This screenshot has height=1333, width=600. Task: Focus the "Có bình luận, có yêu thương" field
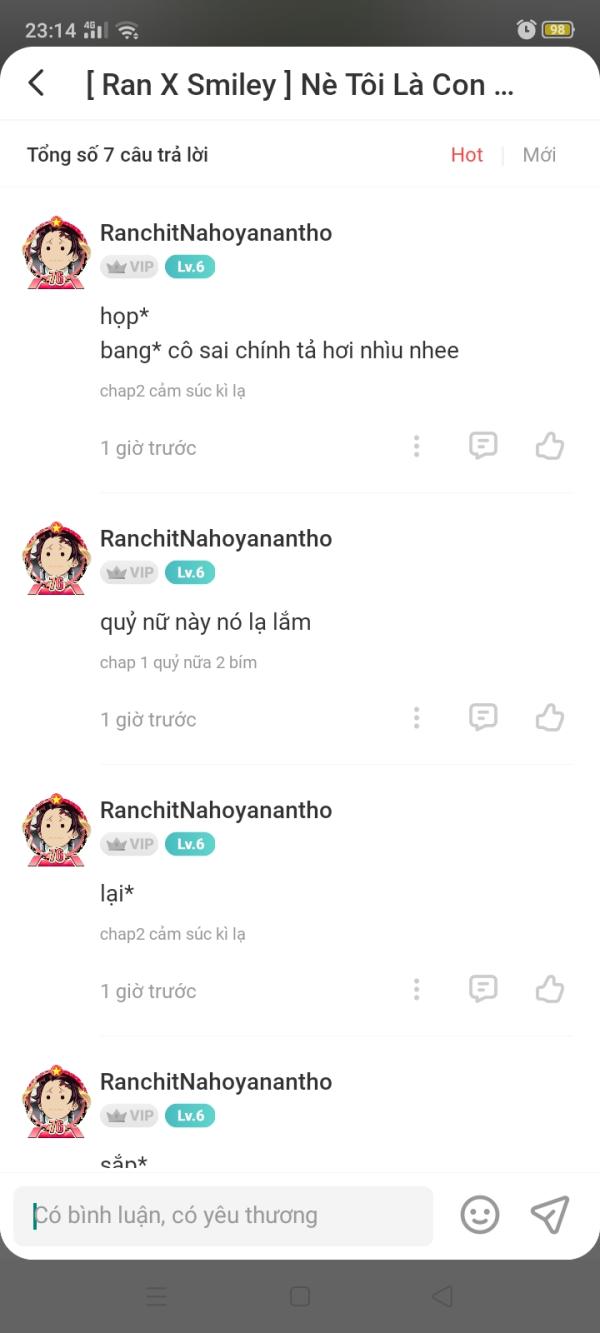[223, 1216]
